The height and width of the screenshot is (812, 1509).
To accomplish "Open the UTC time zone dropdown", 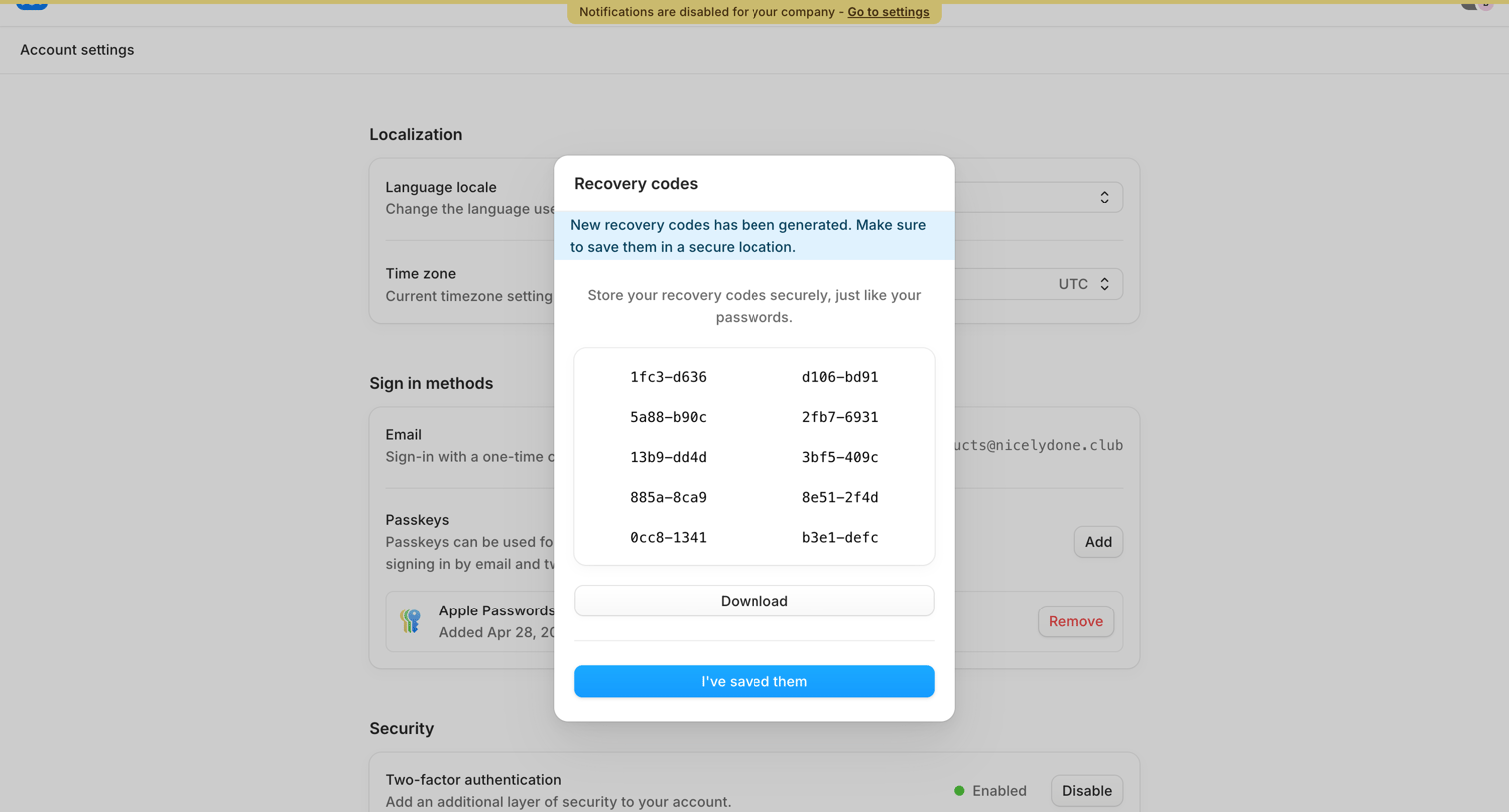I will coord(1038,284).
